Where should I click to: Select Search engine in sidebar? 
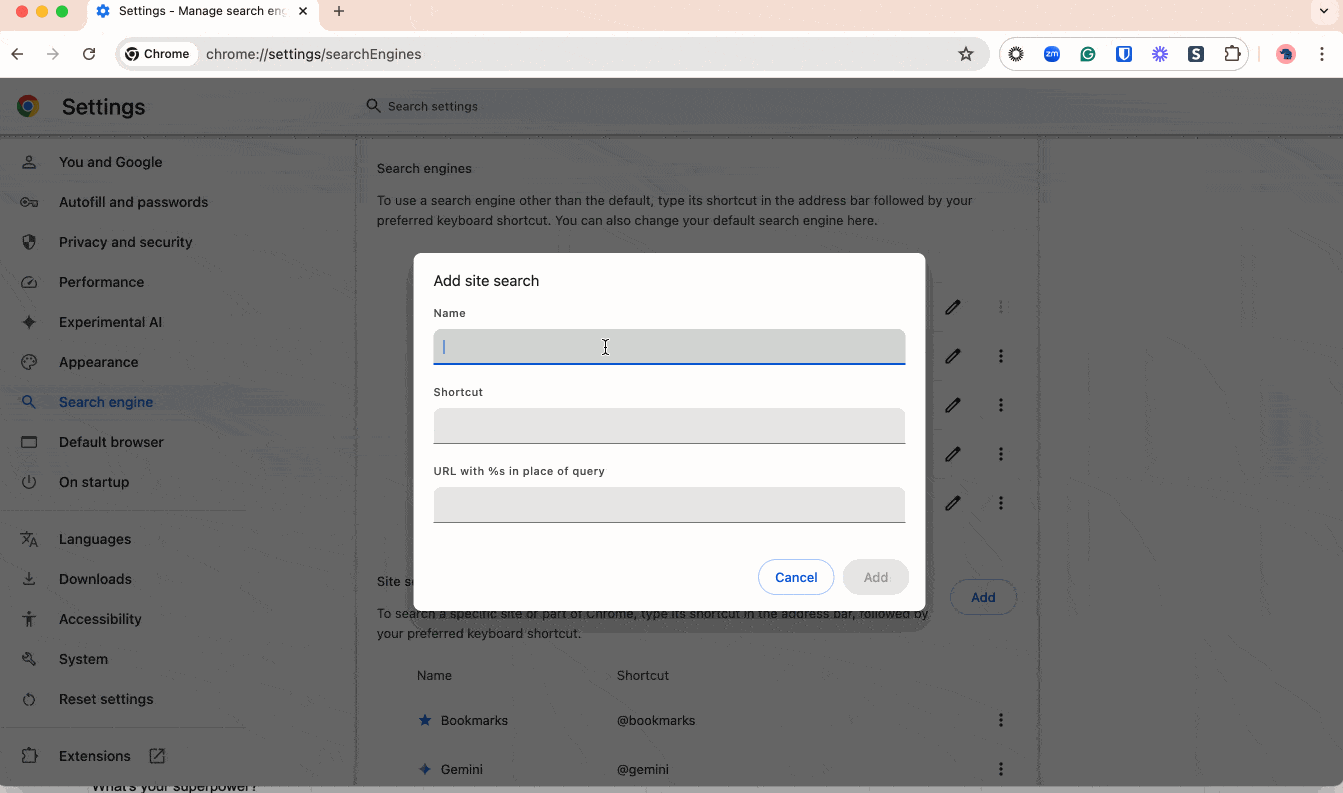coord(106,402)
